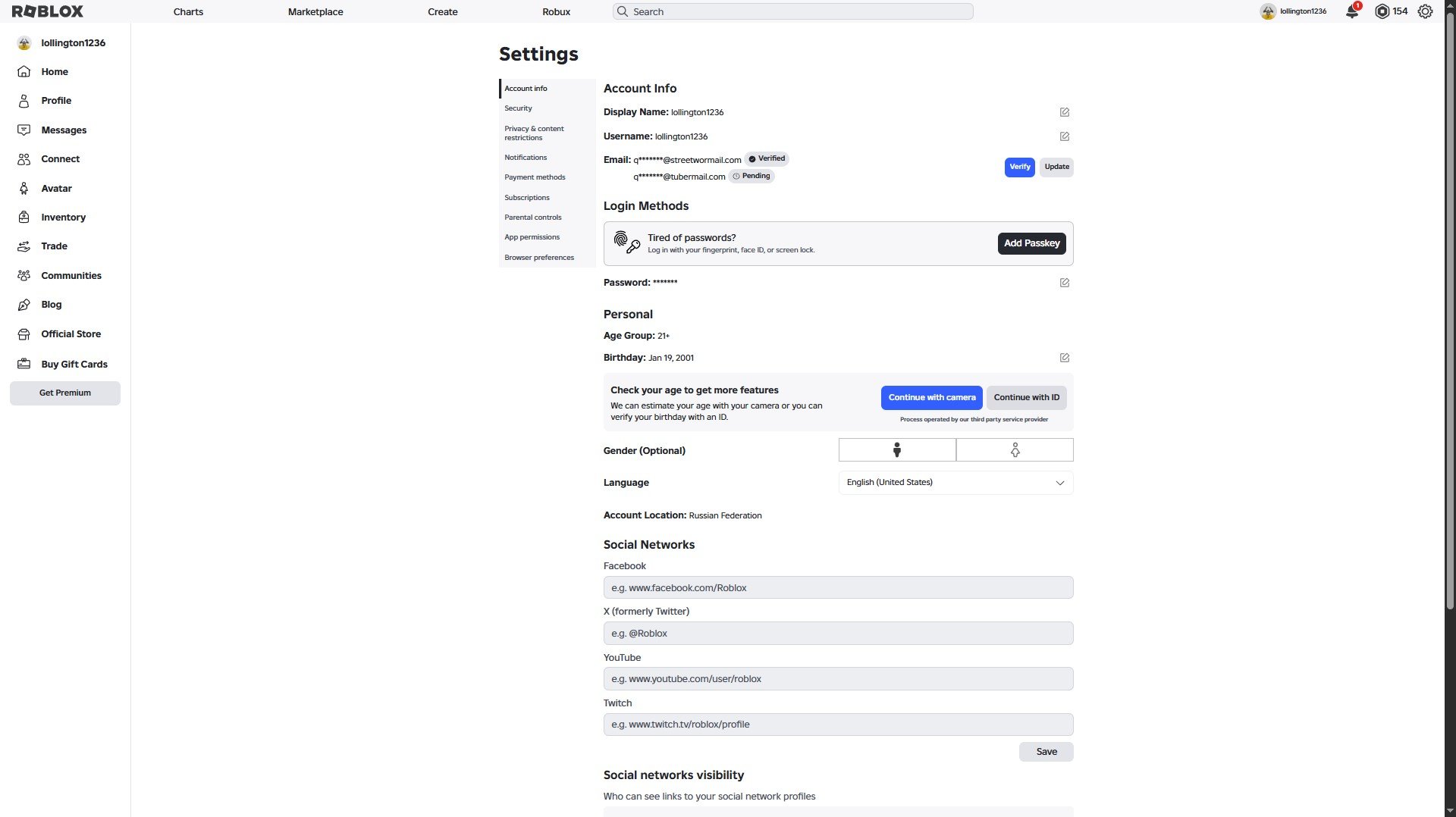Go to Marketplace in top navigation
Viewport: 1456px width, 817px height.
[315, 11]
